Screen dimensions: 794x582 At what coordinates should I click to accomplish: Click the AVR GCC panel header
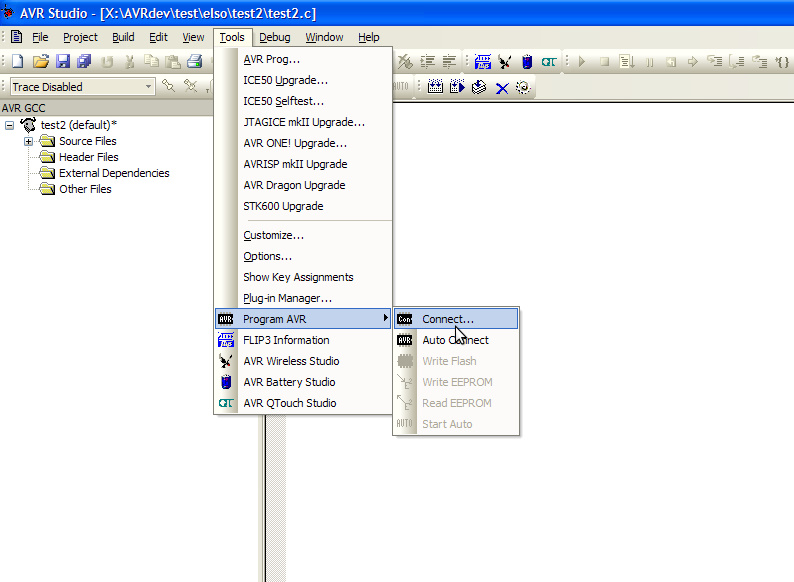point(106,108)
